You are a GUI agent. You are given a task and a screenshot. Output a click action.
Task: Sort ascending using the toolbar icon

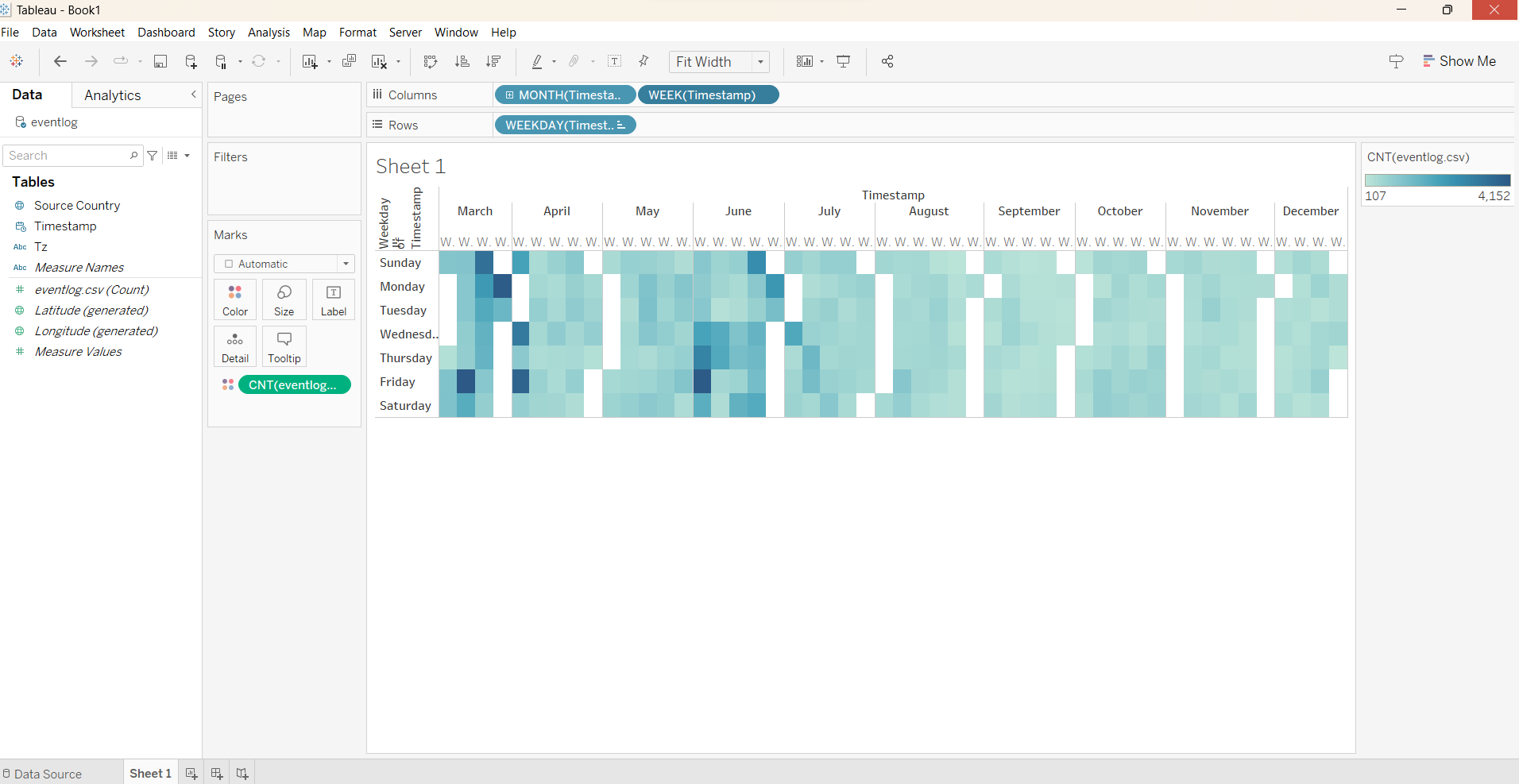pyautogui.click(x=462, y=61)
